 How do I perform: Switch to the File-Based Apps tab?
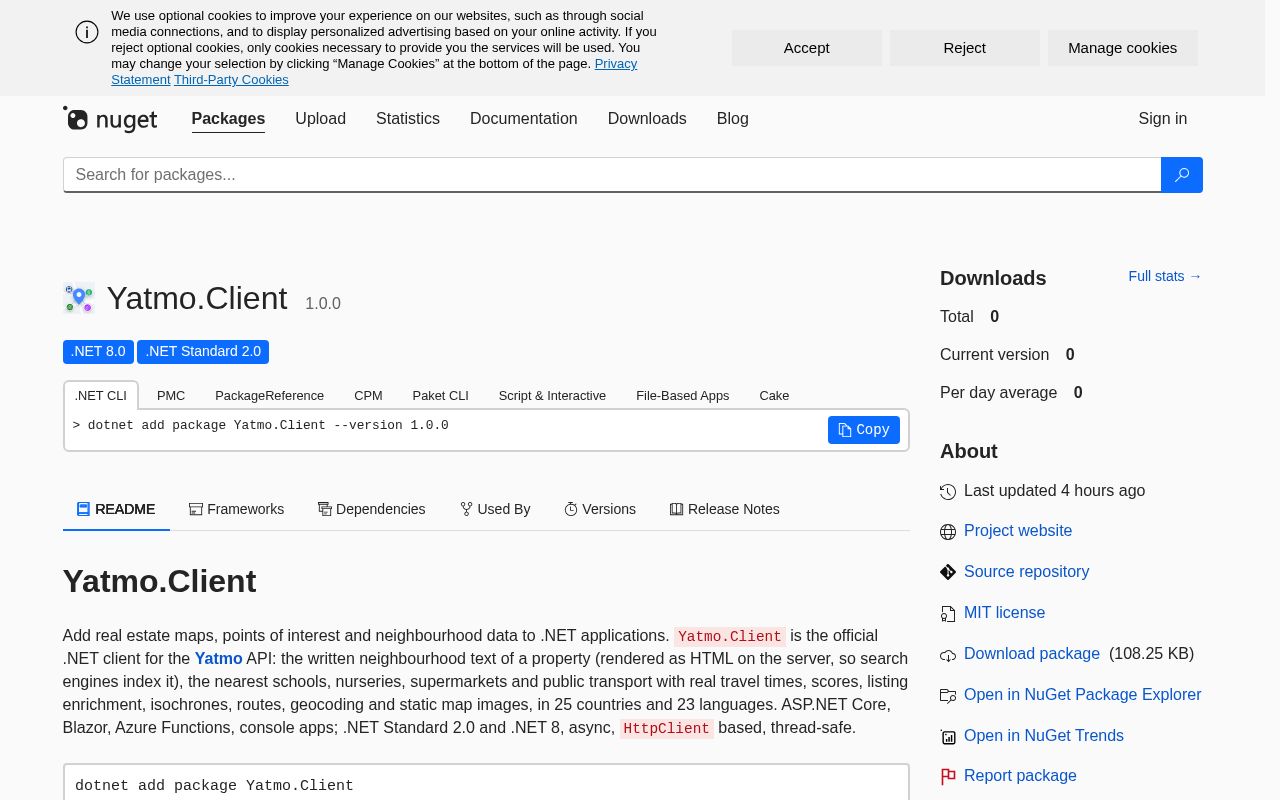click(x=683, y=396)
